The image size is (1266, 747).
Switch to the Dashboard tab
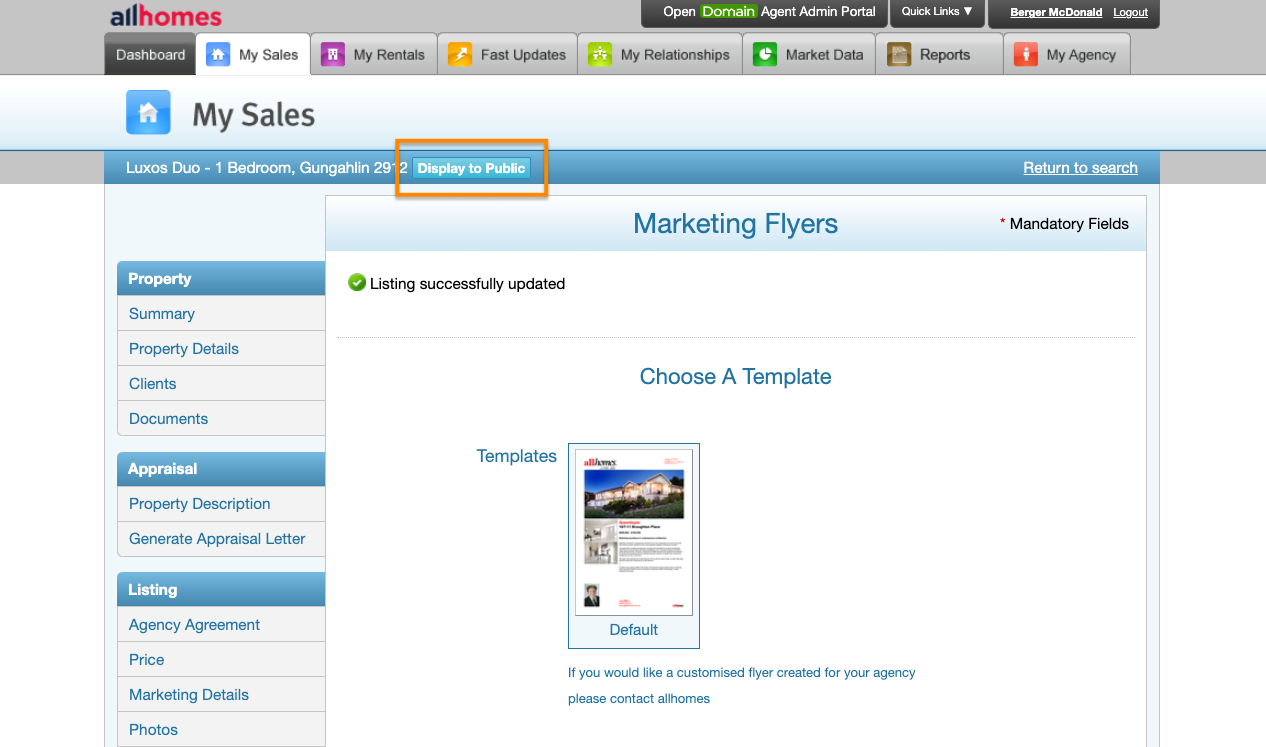pyautogui.click(x=150, y=55)
